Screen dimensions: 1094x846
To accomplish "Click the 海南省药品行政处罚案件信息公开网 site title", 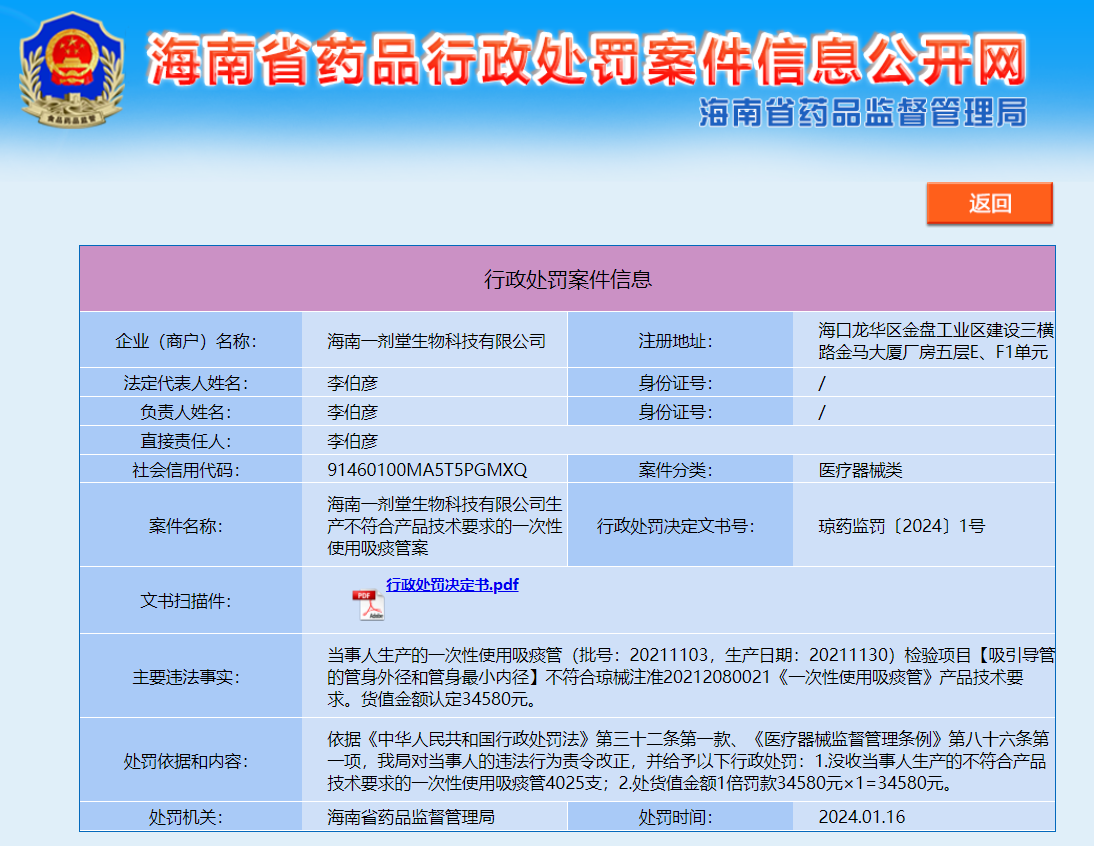I will pos(587,59).
